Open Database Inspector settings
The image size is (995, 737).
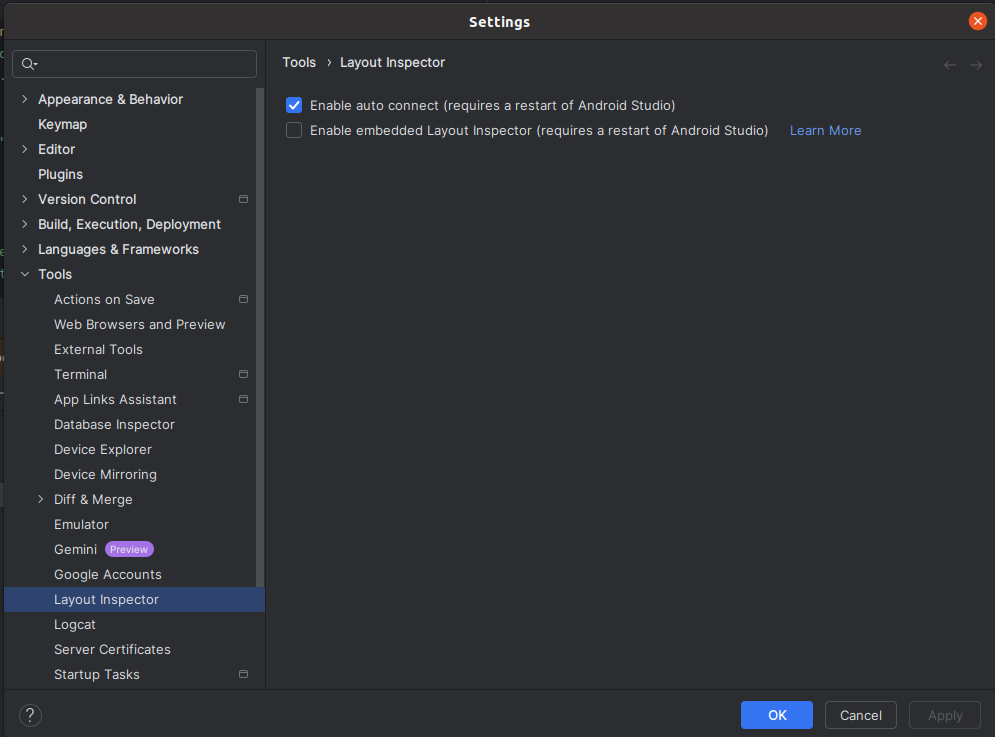(114, 425)
